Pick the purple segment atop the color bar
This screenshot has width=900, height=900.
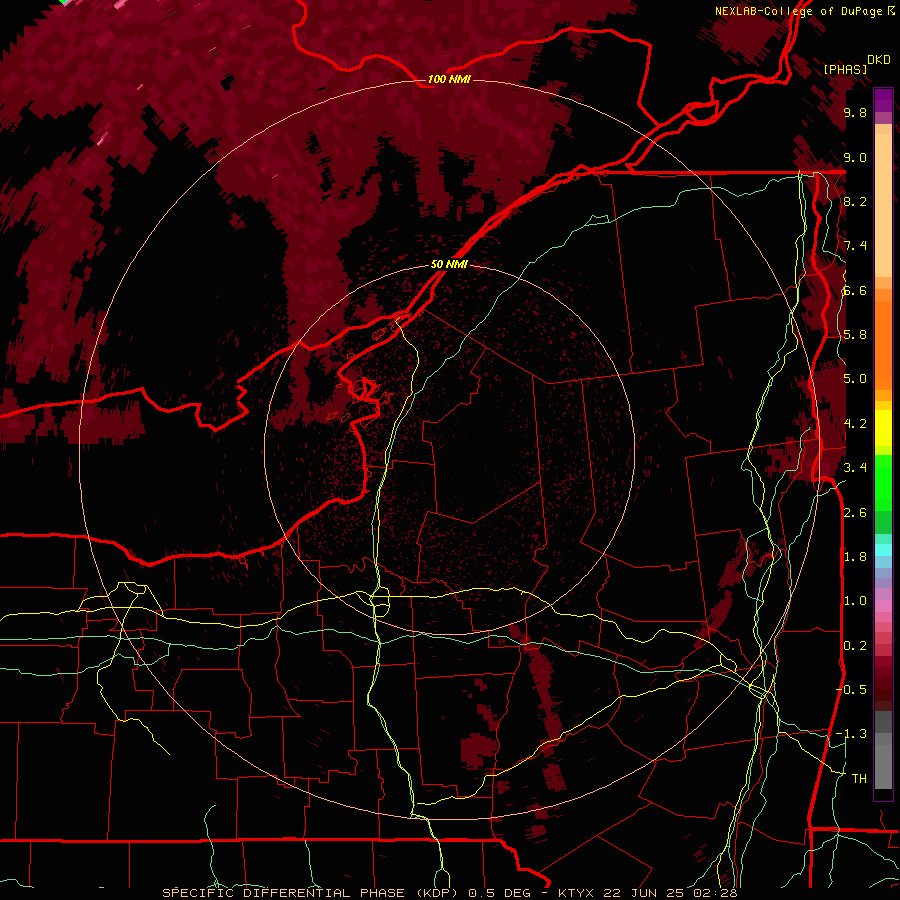point(883,100)
